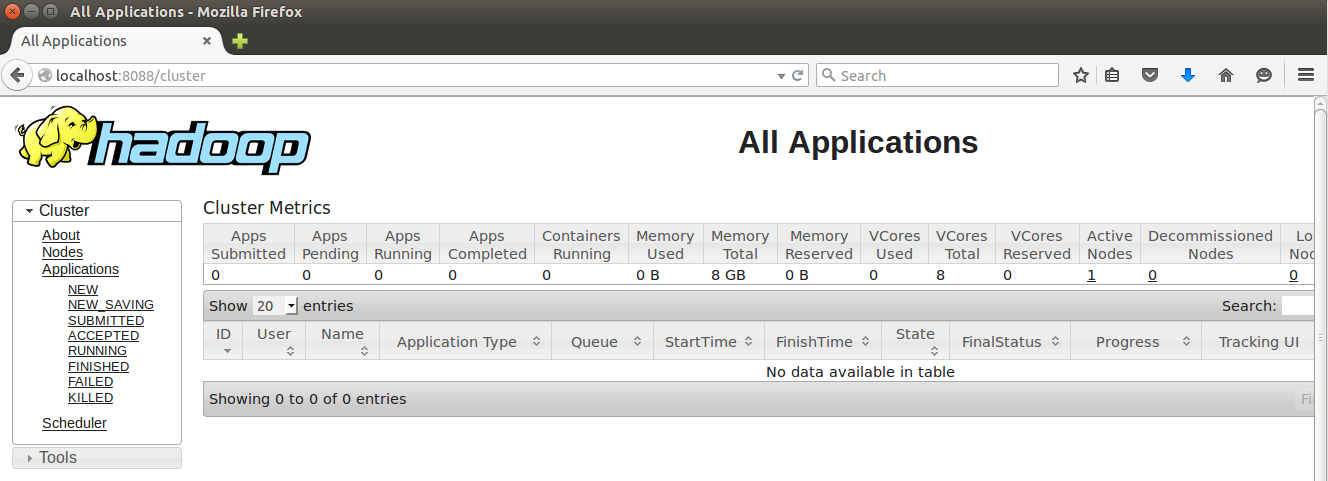Click 'No data available in table' text
Screen dimensions: 1328x481
click(860, 372)
